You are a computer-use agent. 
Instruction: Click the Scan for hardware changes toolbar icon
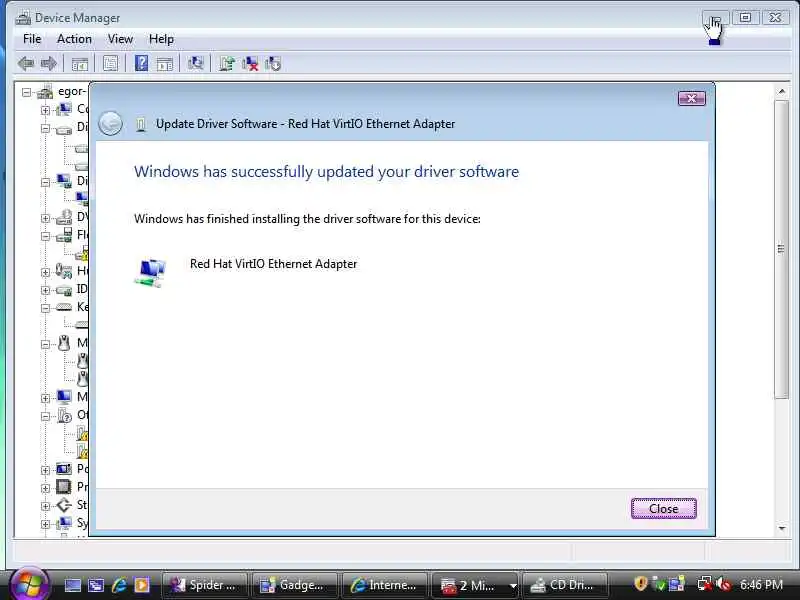click(x=195, y=63)
